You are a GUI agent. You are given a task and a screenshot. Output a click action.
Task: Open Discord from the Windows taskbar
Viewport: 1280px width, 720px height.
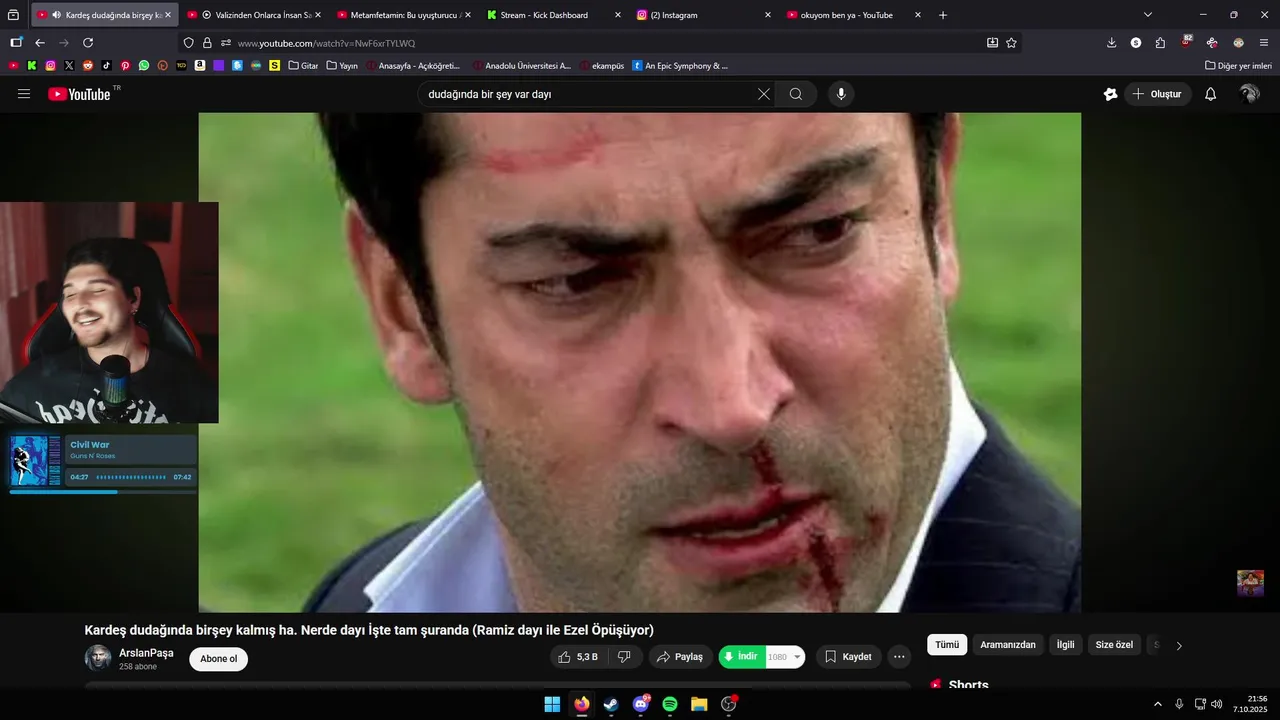[x=641, y=704]
